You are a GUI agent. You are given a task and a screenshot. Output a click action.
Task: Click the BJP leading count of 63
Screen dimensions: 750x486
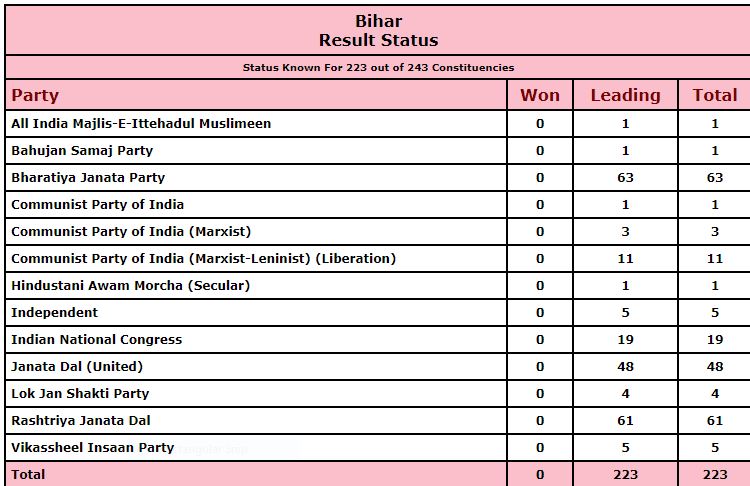tap(625, 177)
